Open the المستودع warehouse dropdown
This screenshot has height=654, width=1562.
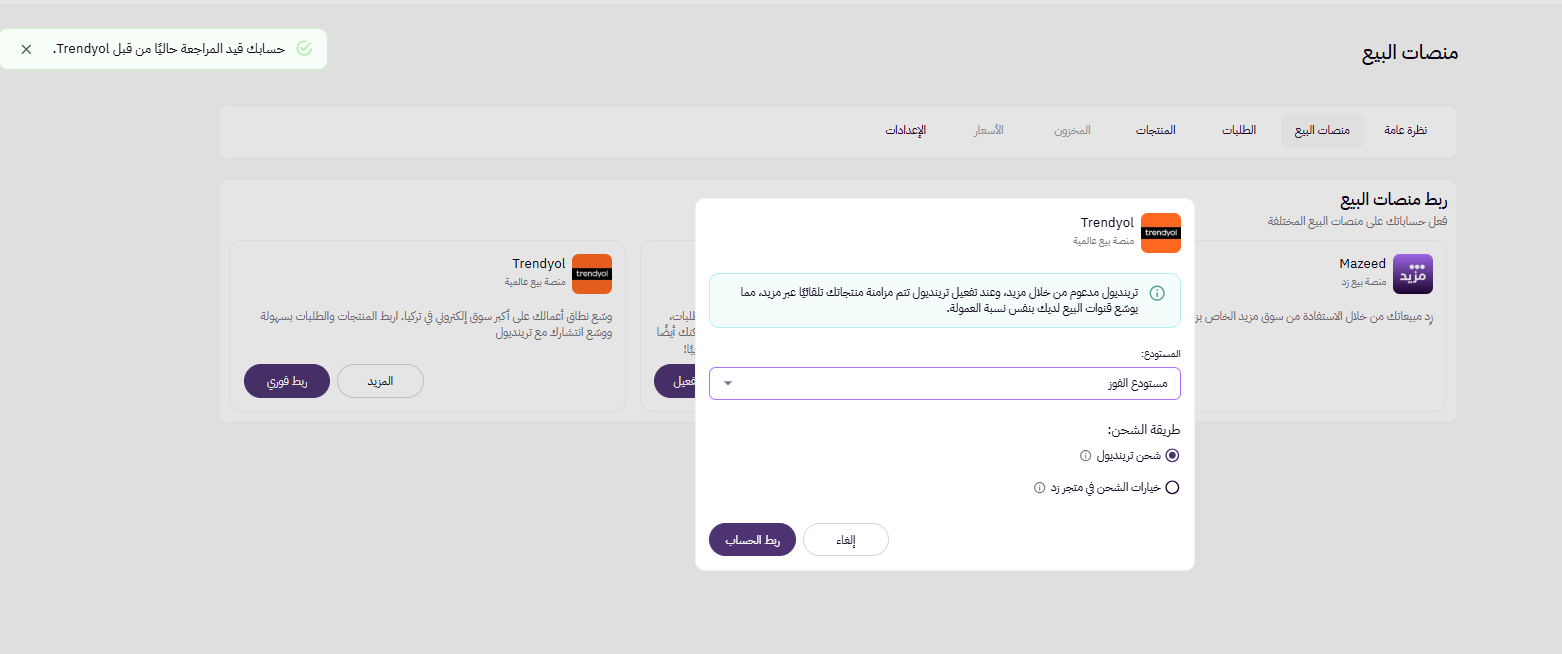(x=944, y=383)
